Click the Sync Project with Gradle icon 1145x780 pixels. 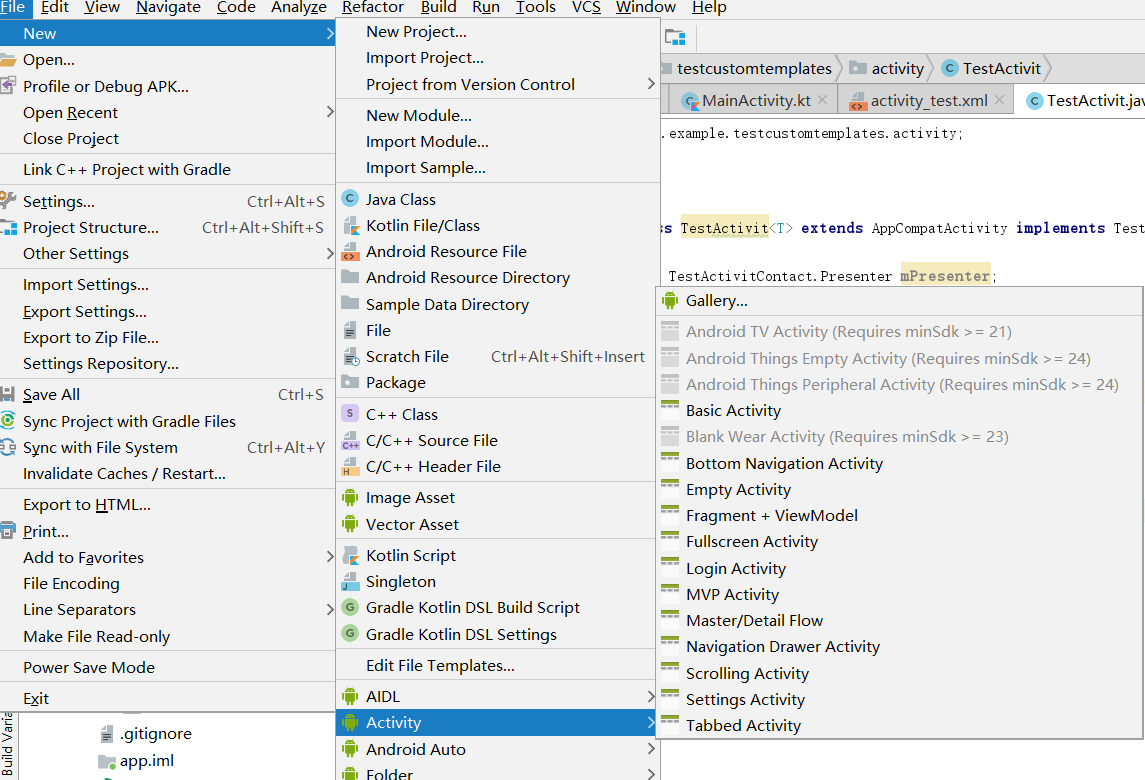(8, 421)
